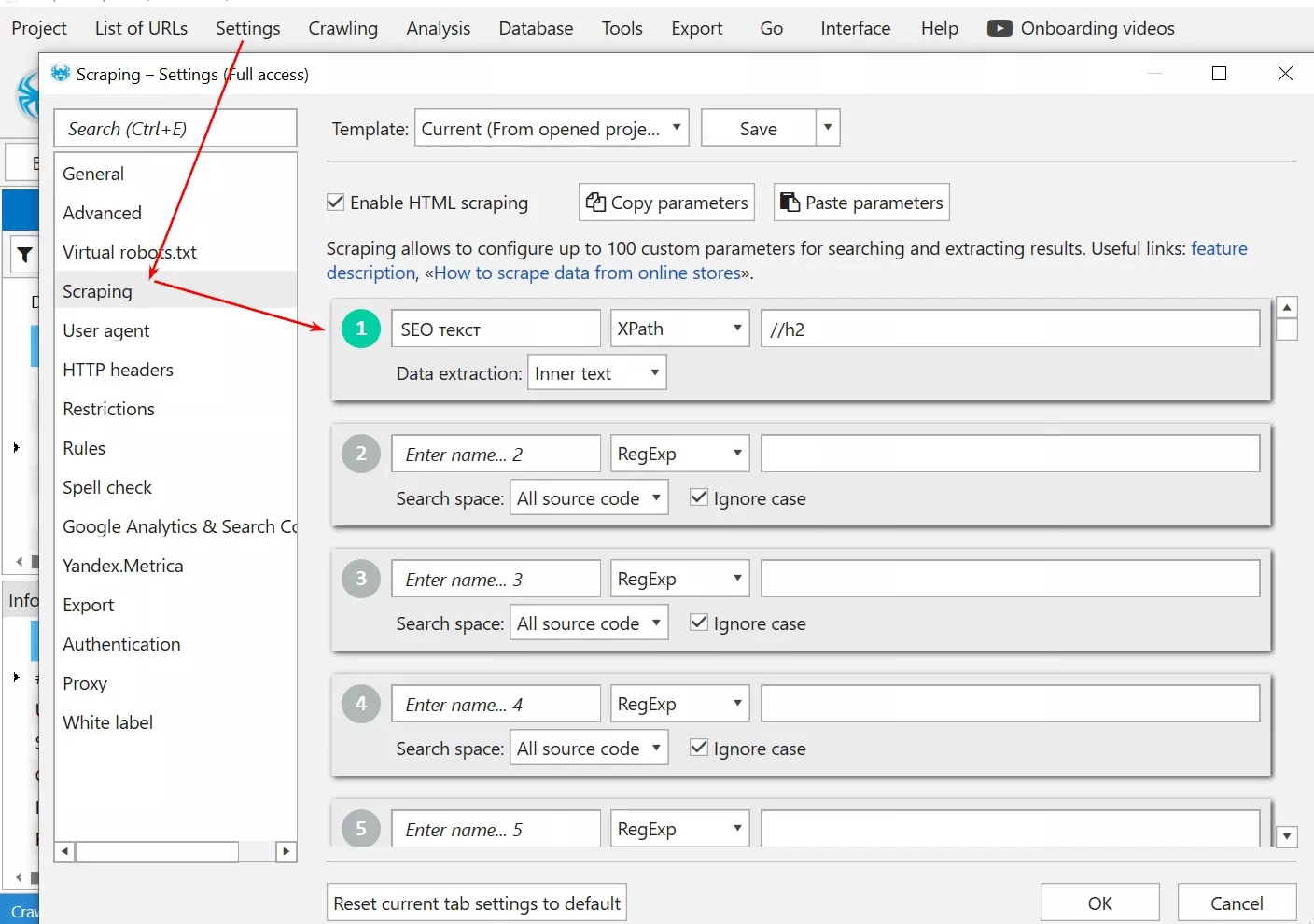This screenshot has height=924, width=1314.
Task: Click the OK button
Action: coord(1100,903)
